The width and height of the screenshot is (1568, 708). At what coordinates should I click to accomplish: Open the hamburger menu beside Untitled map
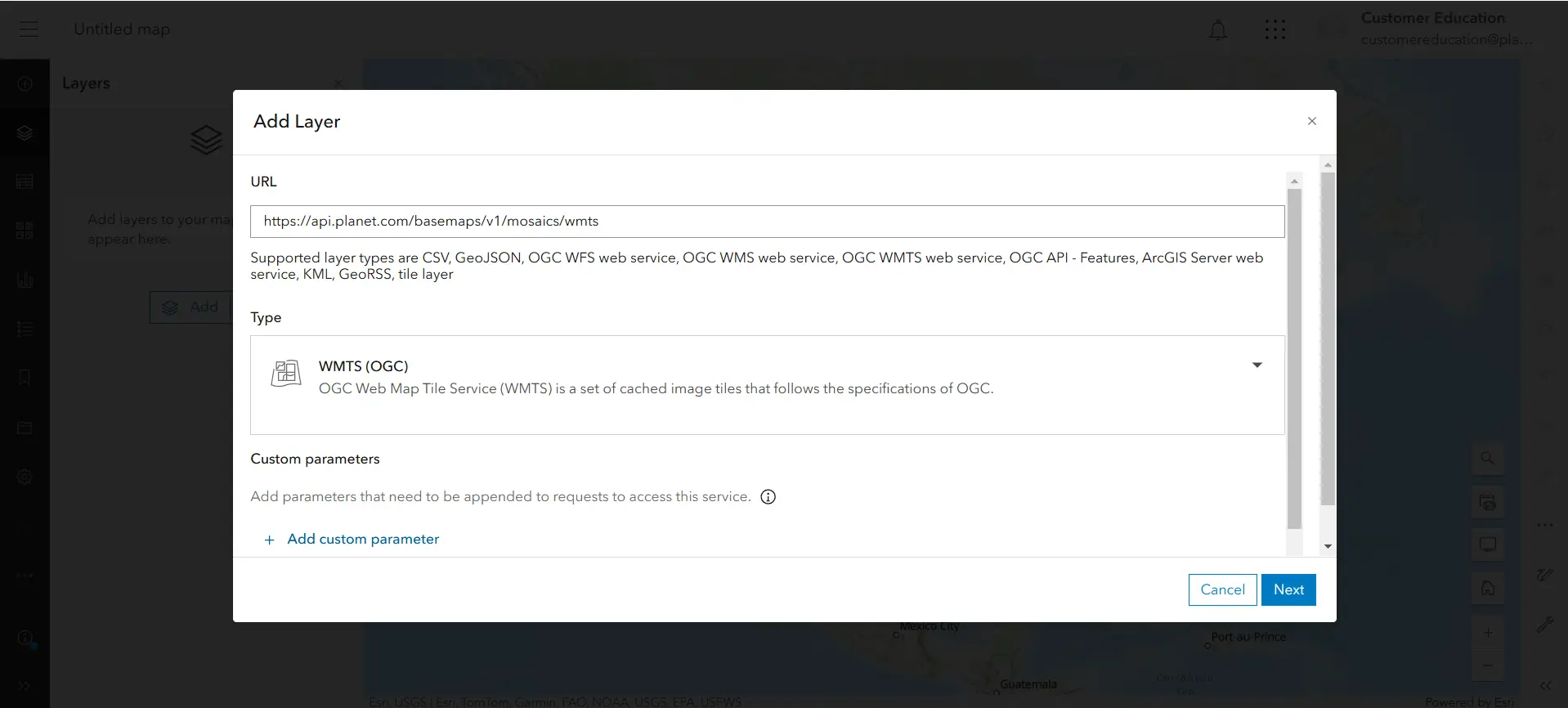[x=29, y=29]
